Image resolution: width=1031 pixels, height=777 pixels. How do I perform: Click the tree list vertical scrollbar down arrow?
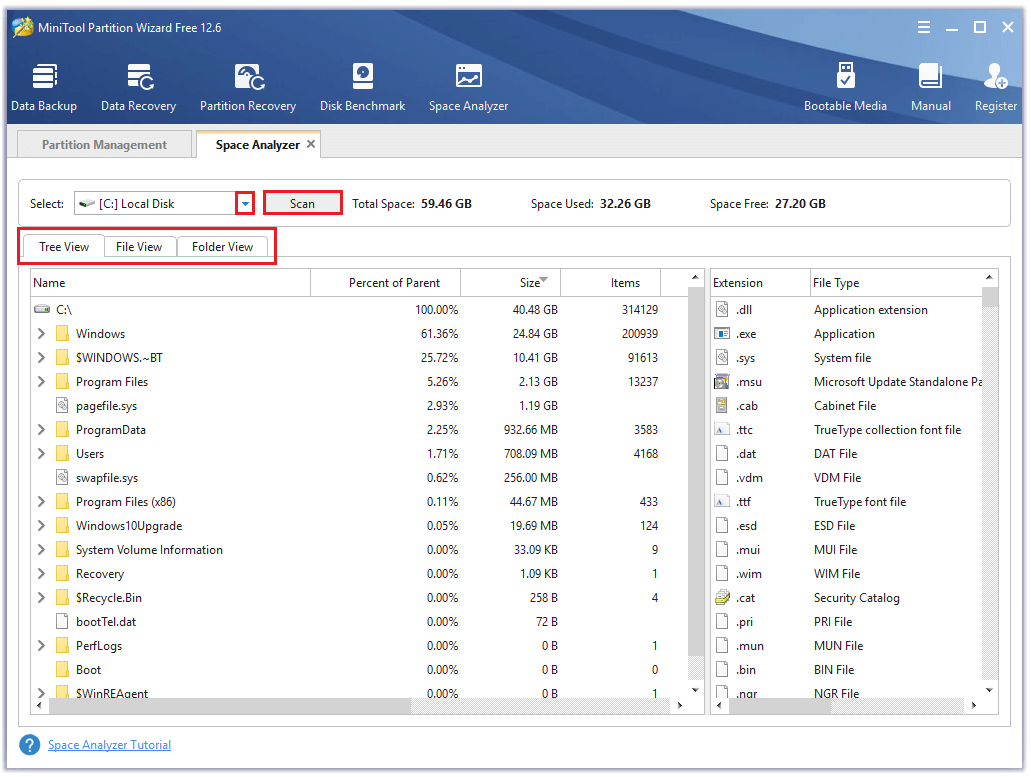click(x=696, y=690)
